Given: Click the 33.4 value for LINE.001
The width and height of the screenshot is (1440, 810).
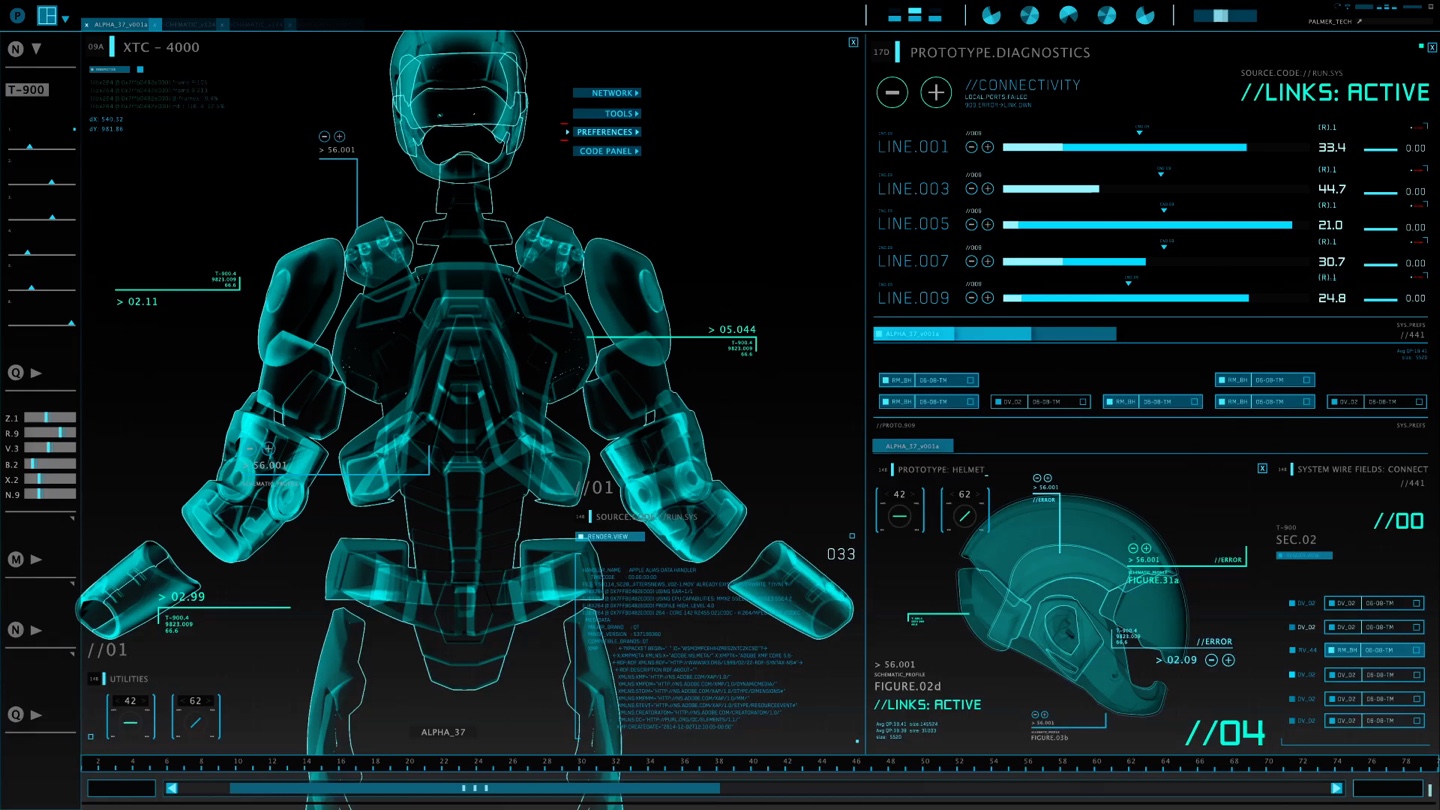Looking at the screenshot, I should 1332,147.
